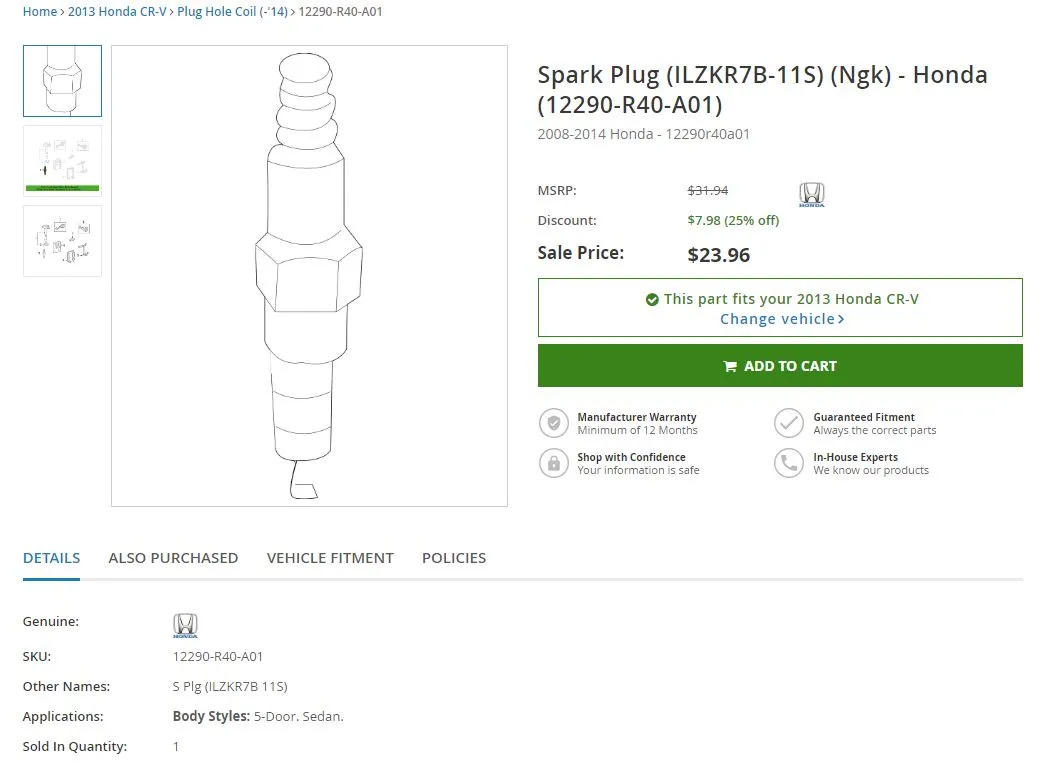Click the large spark plug image
This screenshot has height=772, width=1054.
pyautogui.click(x=309, y=275)
